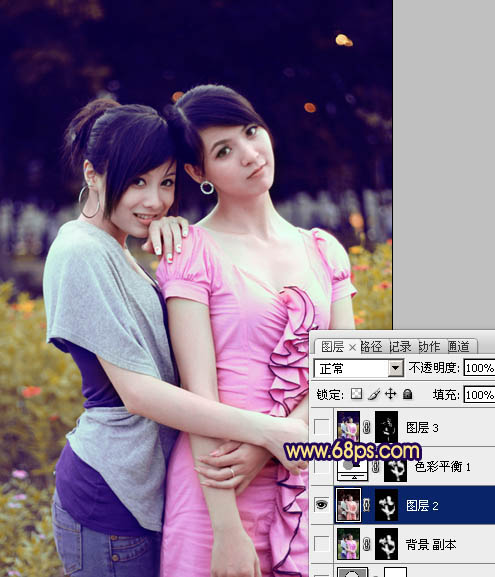
Task: Click the mask link icon on 图层 3
Action: point(367,427)
